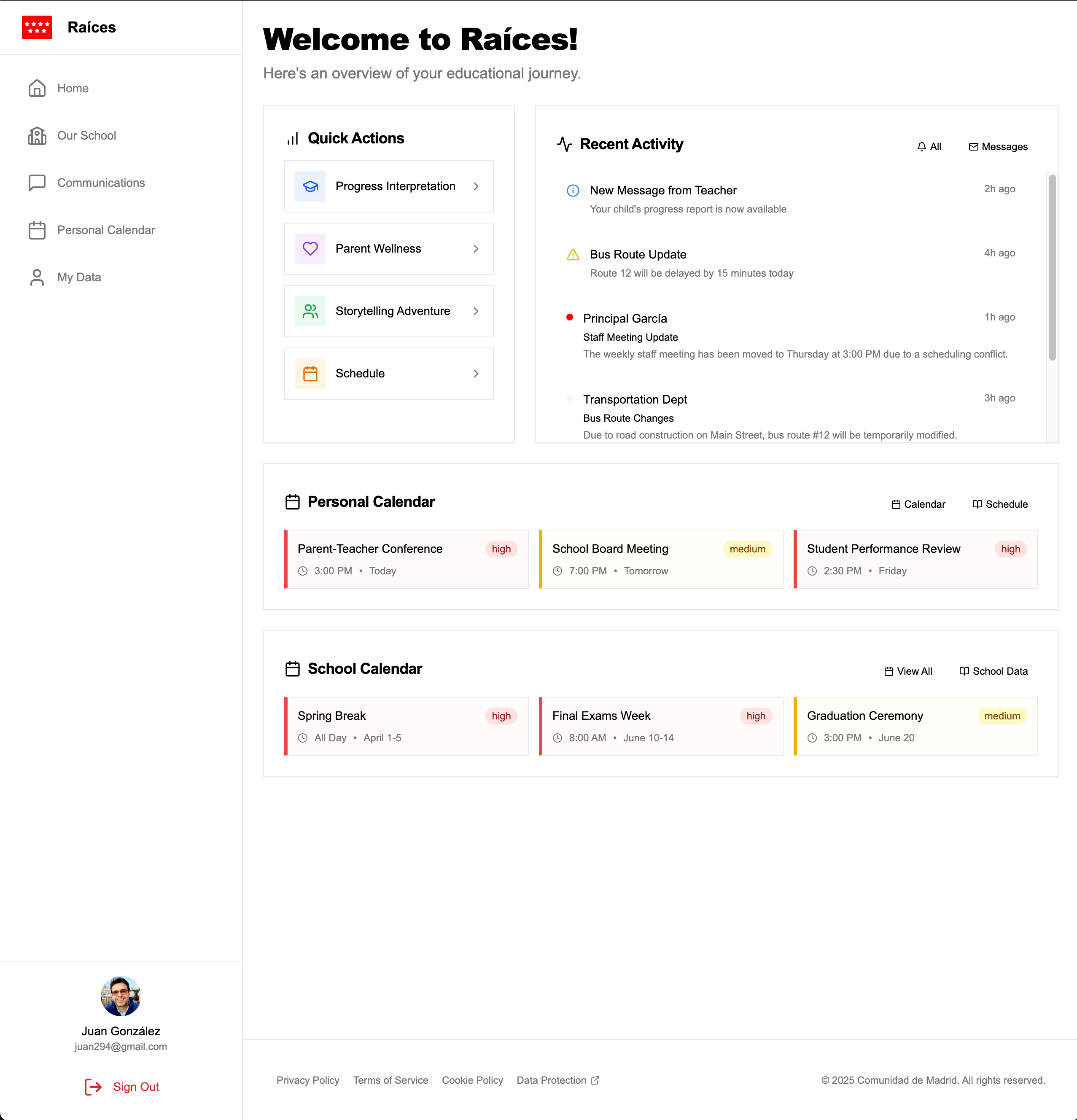Click the Communications chat bubble icon
This screenshot has height=1120, width=1077.
coord(37,183)
